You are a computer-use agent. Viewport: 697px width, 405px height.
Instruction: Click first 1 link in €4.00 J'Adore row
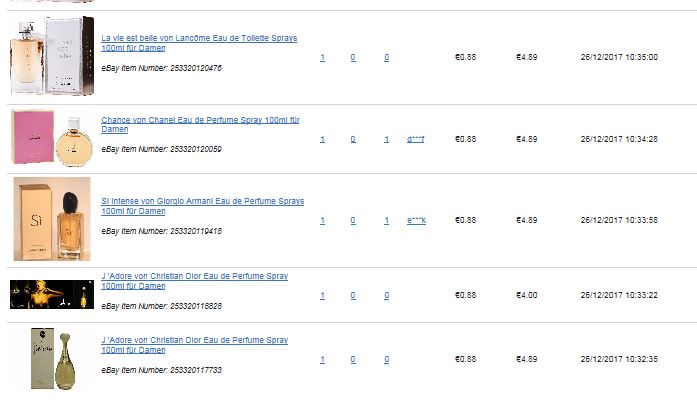point(322,295)
